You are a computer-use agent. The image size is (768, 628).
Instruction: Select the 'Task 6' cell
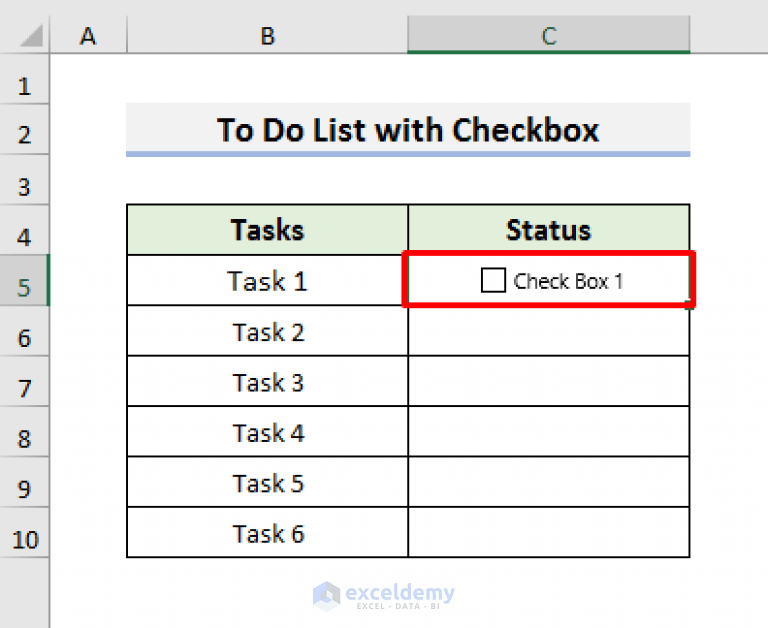tap(267, 533)
